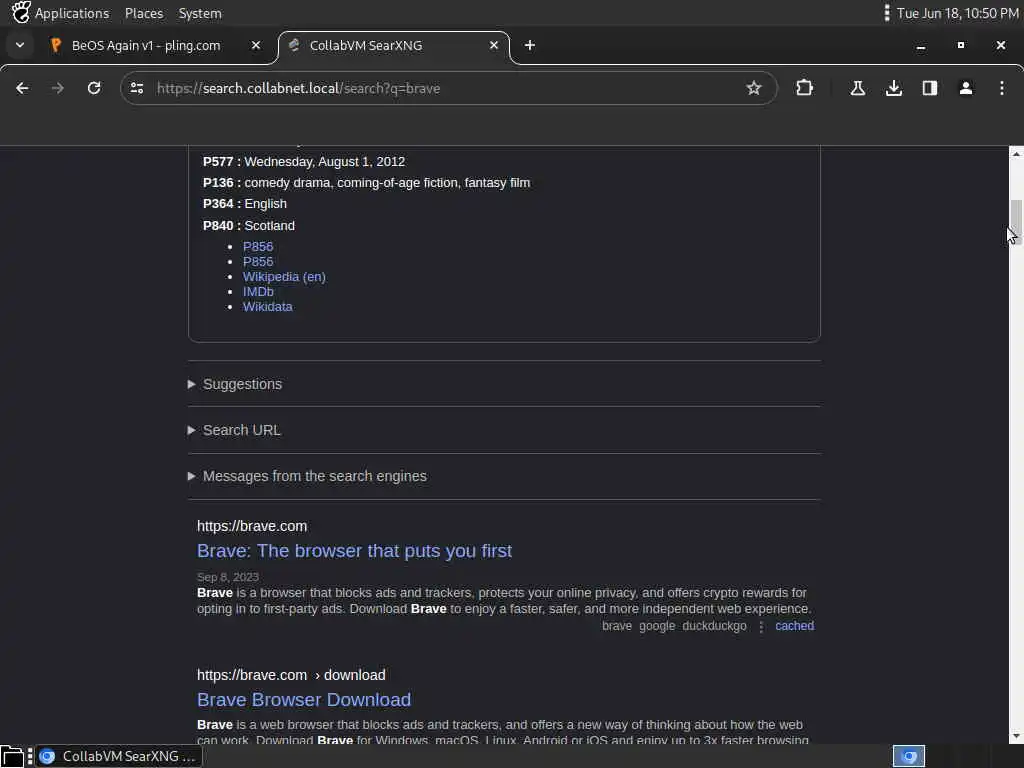Click the https://brave.com result URL
1024x768 pixels.
click(252, 526)
